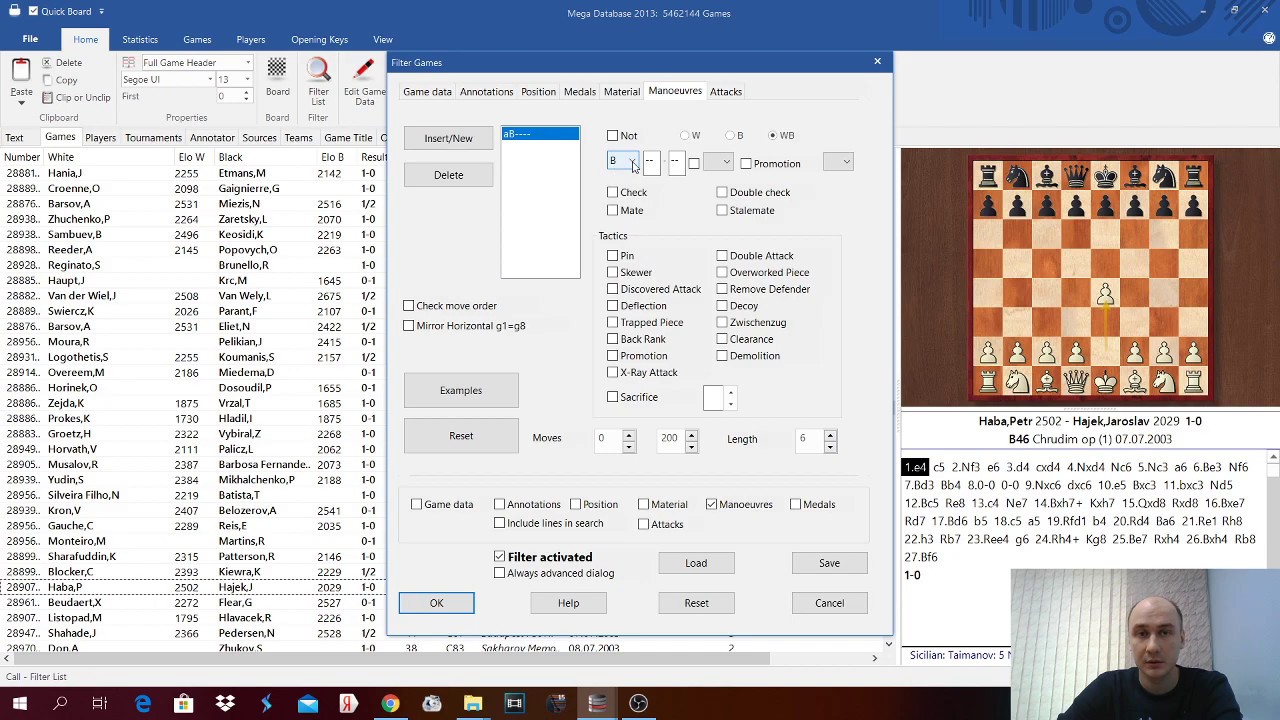Image resolution: width=1280 pixels, height=720 pixels.
Task: Click the Save button
Action: pyautogui.click(x=829, y=563)
